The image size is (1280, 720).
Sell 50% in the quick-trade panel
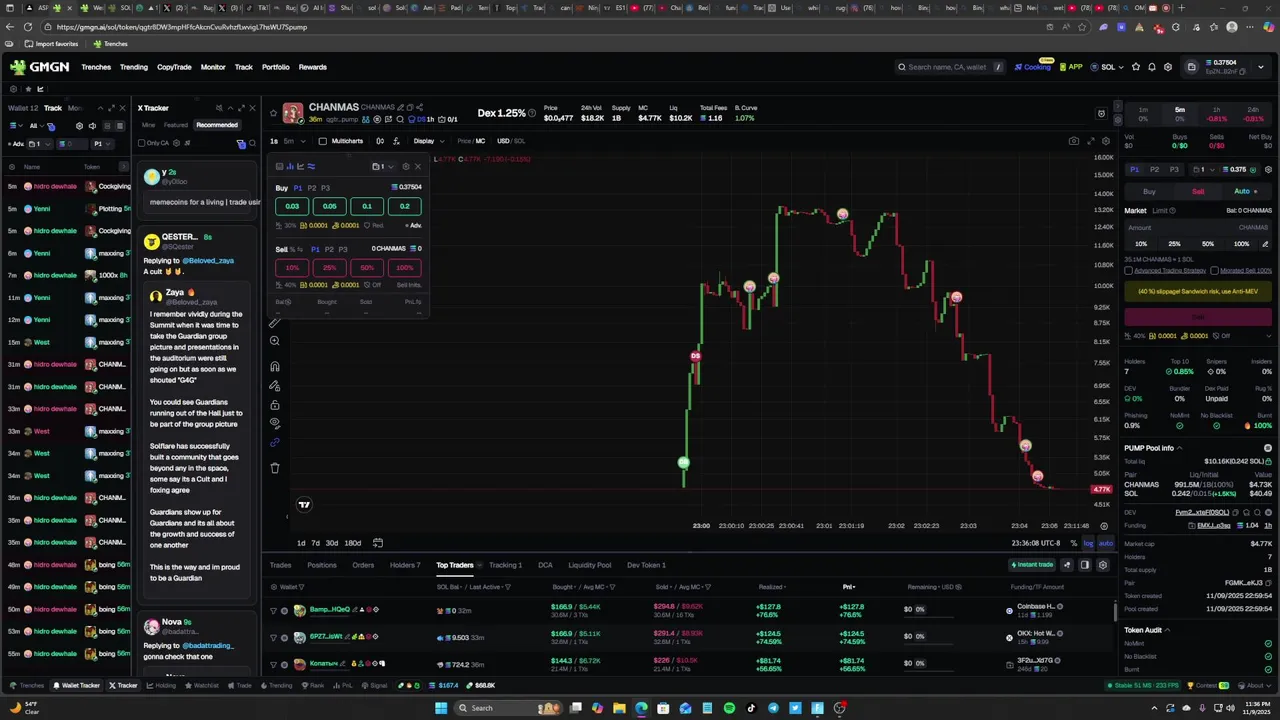(367, 267)
